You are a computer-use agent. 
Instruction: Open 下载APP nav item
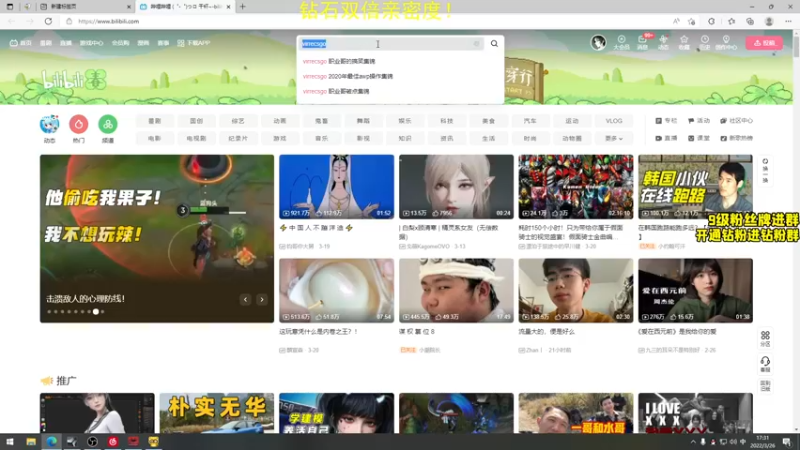(x=194, y=43)
